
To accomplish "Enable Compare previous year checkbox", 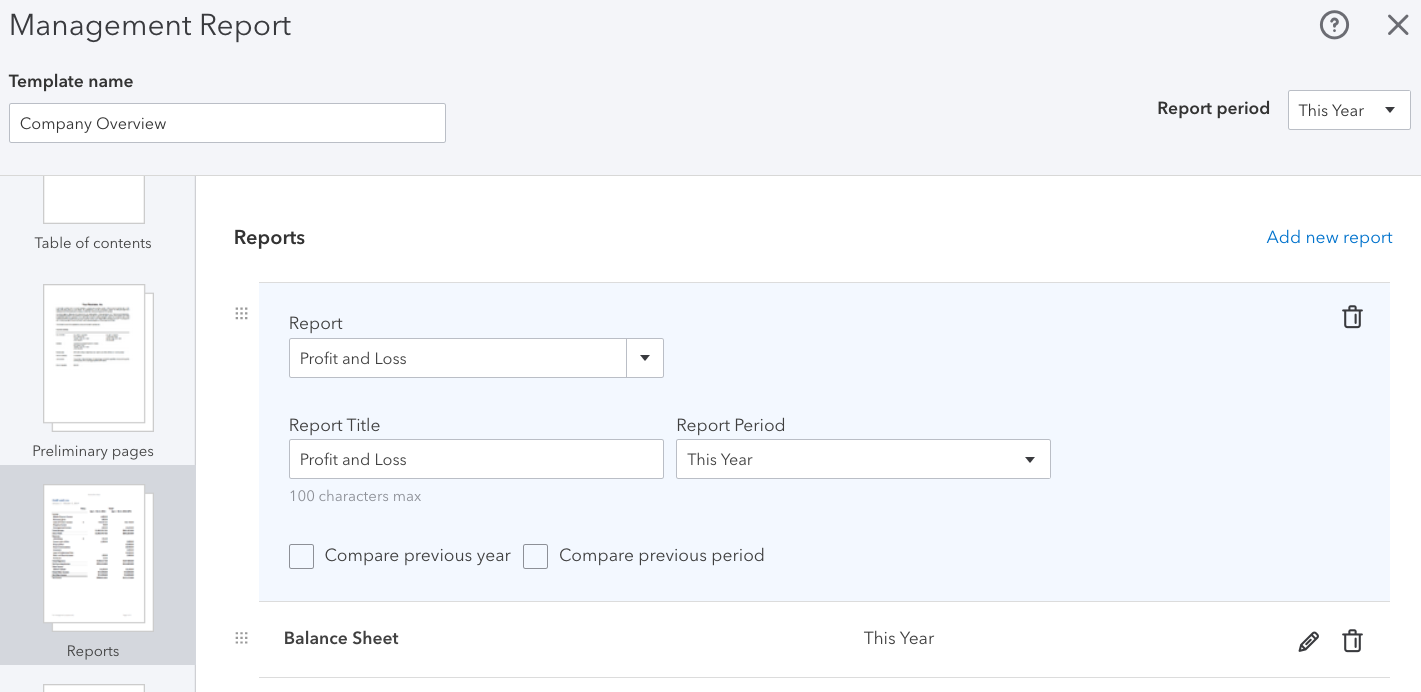I will (302, 556).
